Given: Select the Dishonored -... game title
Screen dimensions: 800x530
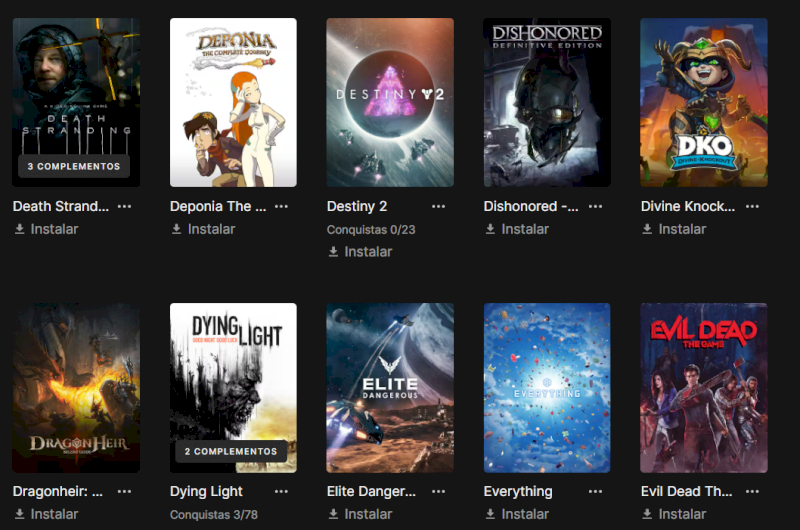Looking at the screenshot, I should click(x=531, y=206).
